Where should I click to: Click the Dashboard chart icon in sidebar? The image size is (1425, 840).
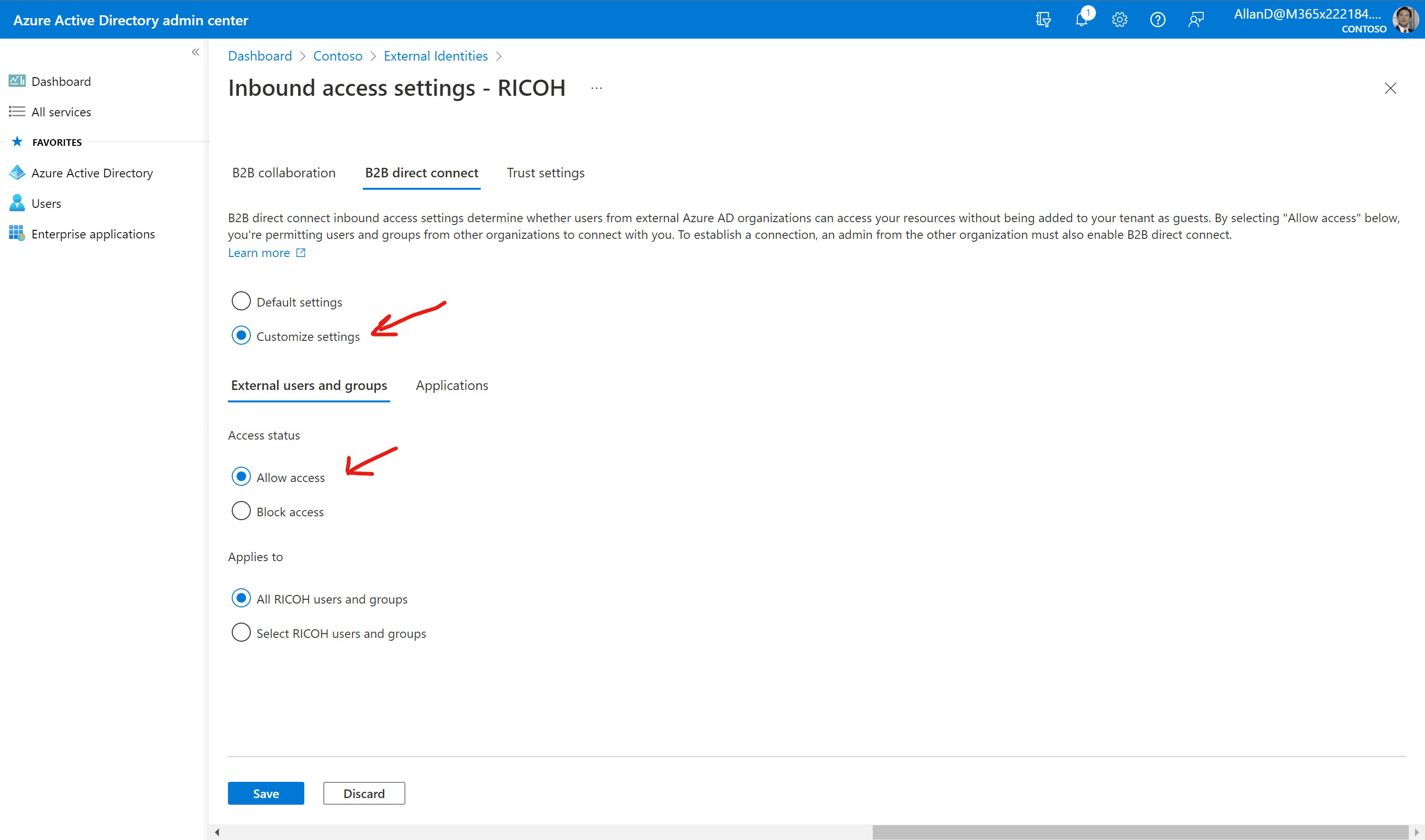[17, 81]
